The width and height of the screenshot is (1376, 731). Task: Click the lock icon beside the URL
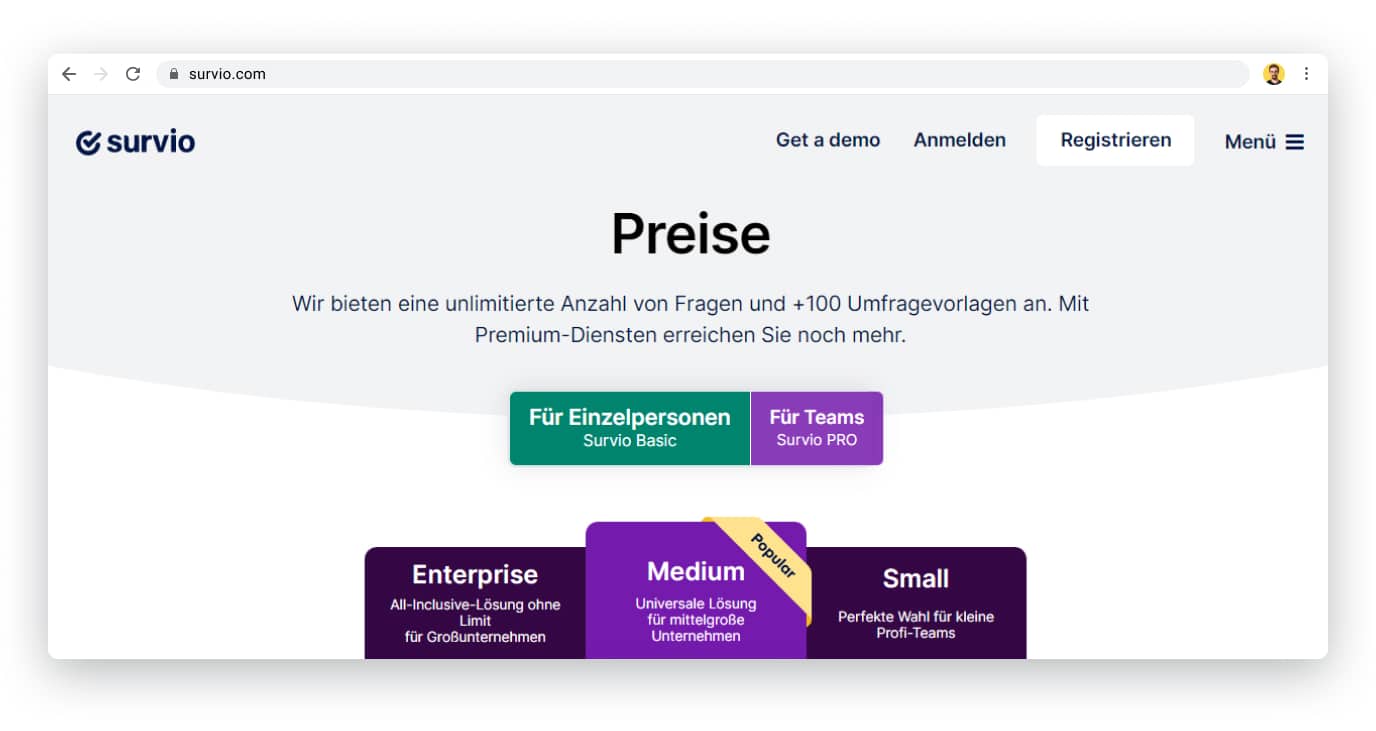tap(174, 74)
